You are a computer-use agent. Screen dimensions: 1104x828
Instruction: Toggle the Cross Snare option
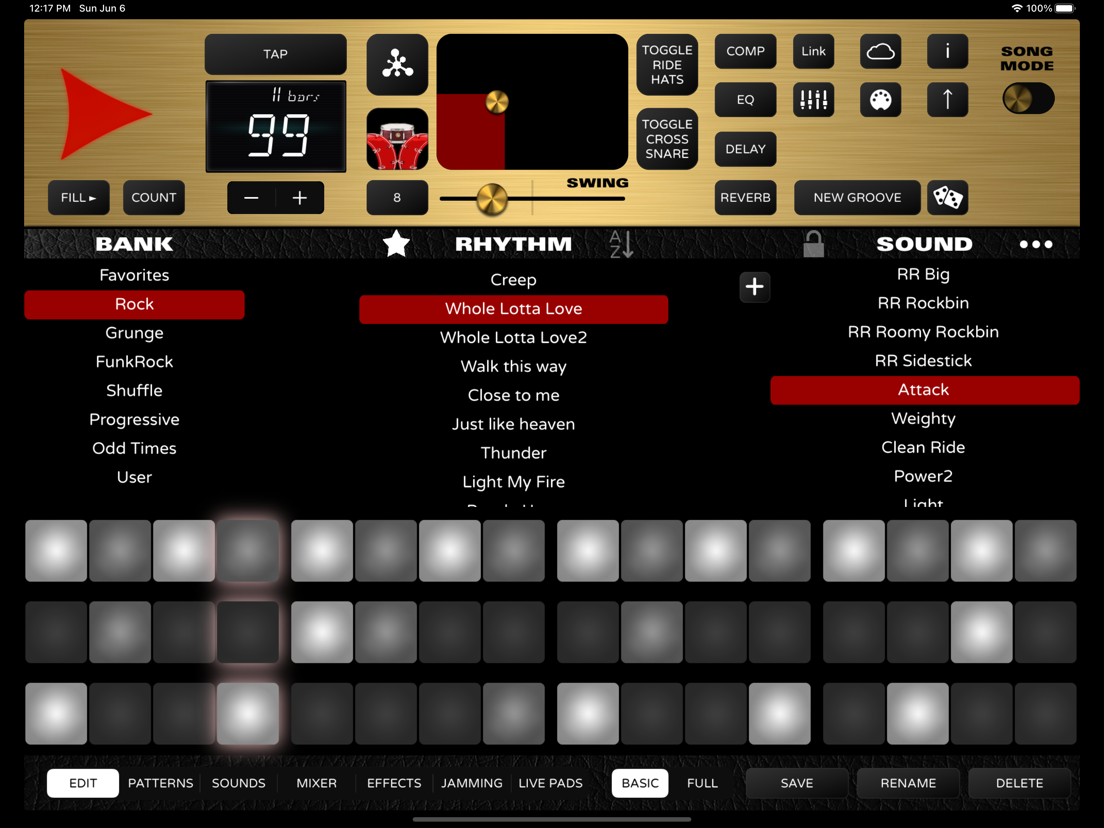(666, 139)
